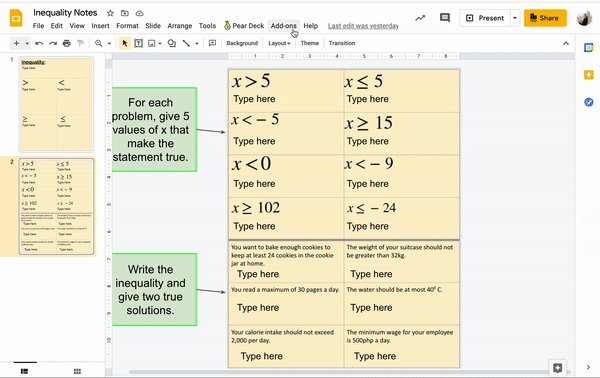
Task: Click the Share button
Action: tap(545, 18)
